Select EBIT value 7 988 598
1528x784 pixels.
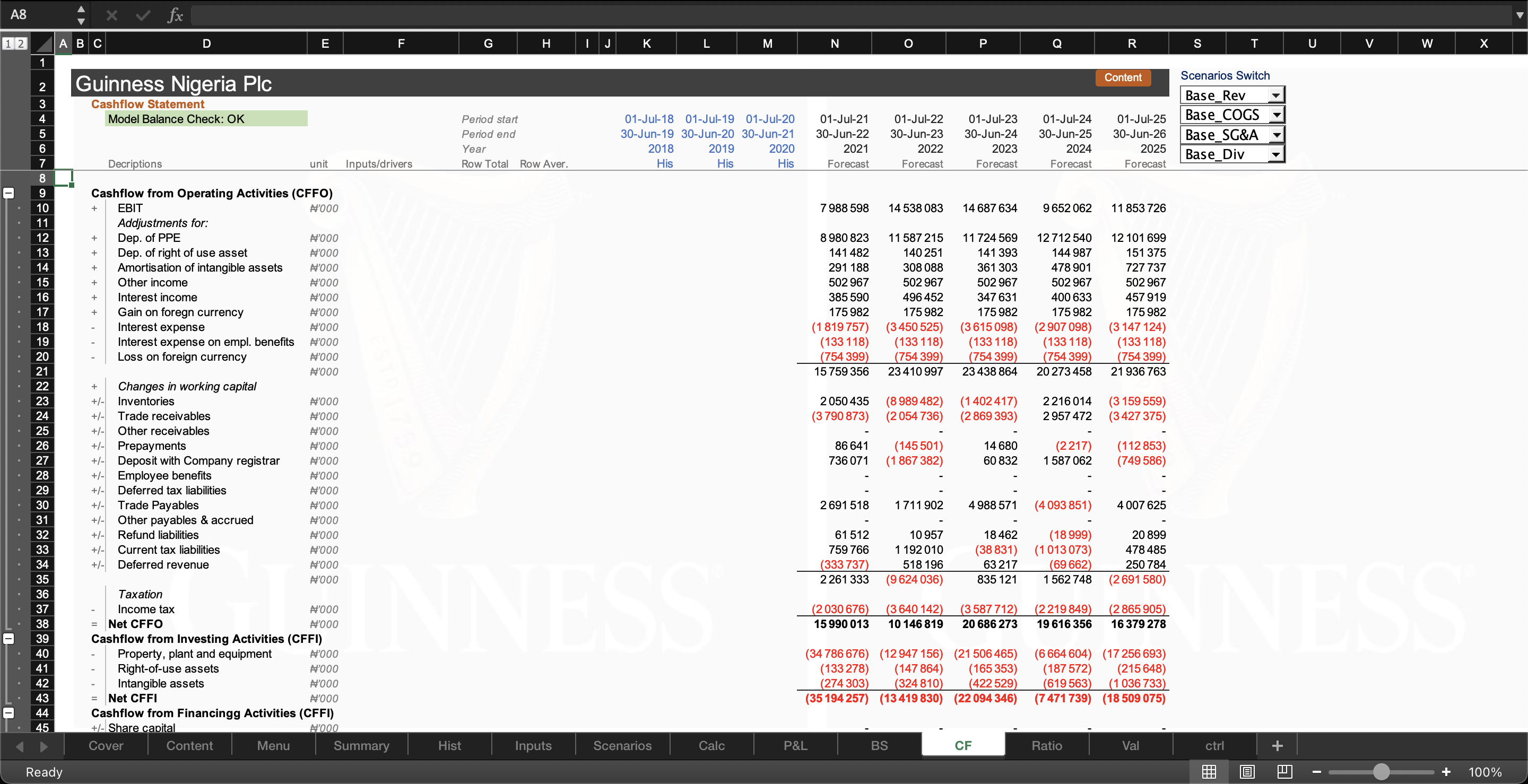pyautogui.click(x=844, y=208)
